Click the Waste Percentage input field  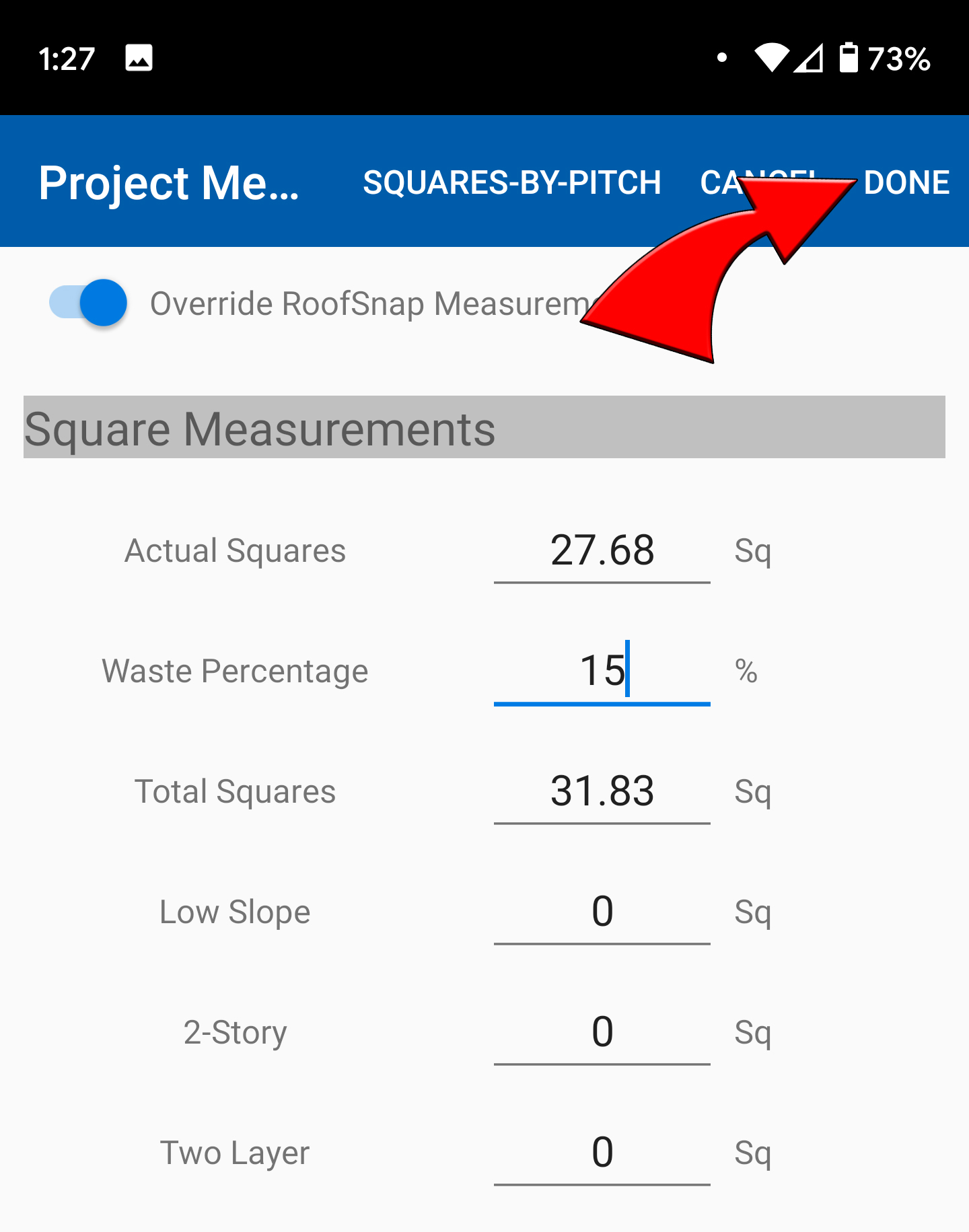click(x=602, y=672)
